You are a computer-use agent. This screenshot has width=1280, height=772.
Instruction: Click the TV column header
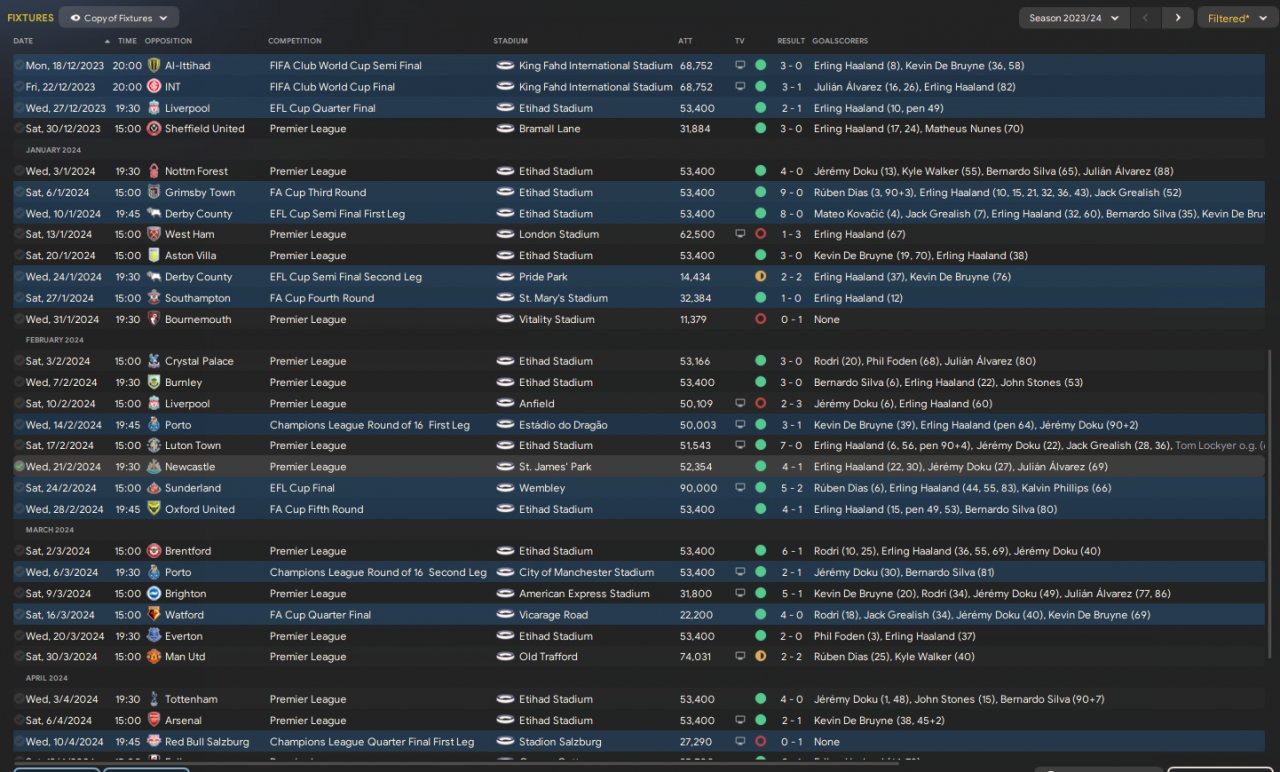[739, 41]
